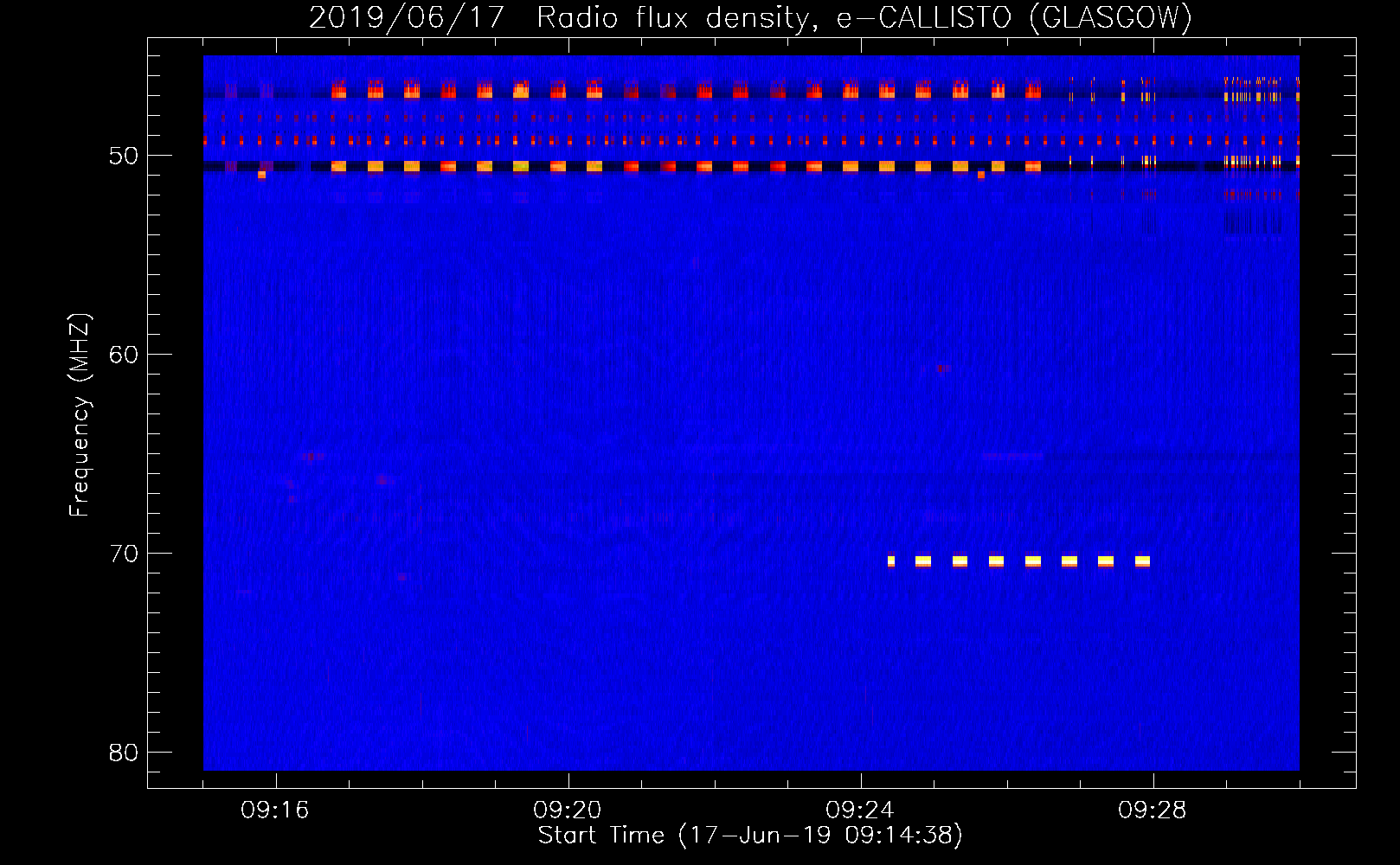Click the 70 frequency tick label

click(x=124, y=554)
